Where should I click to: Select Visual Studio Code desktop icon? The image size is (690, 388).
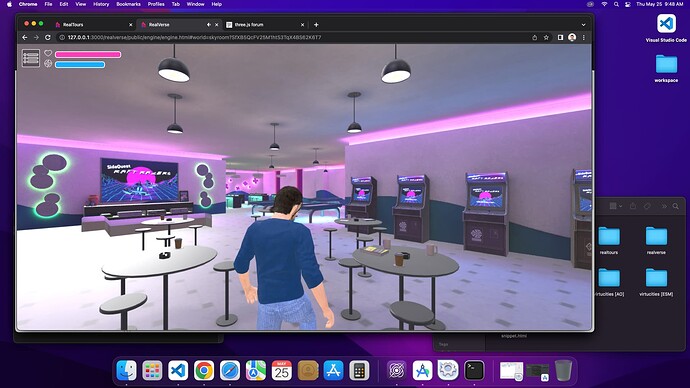pos(666,24)
